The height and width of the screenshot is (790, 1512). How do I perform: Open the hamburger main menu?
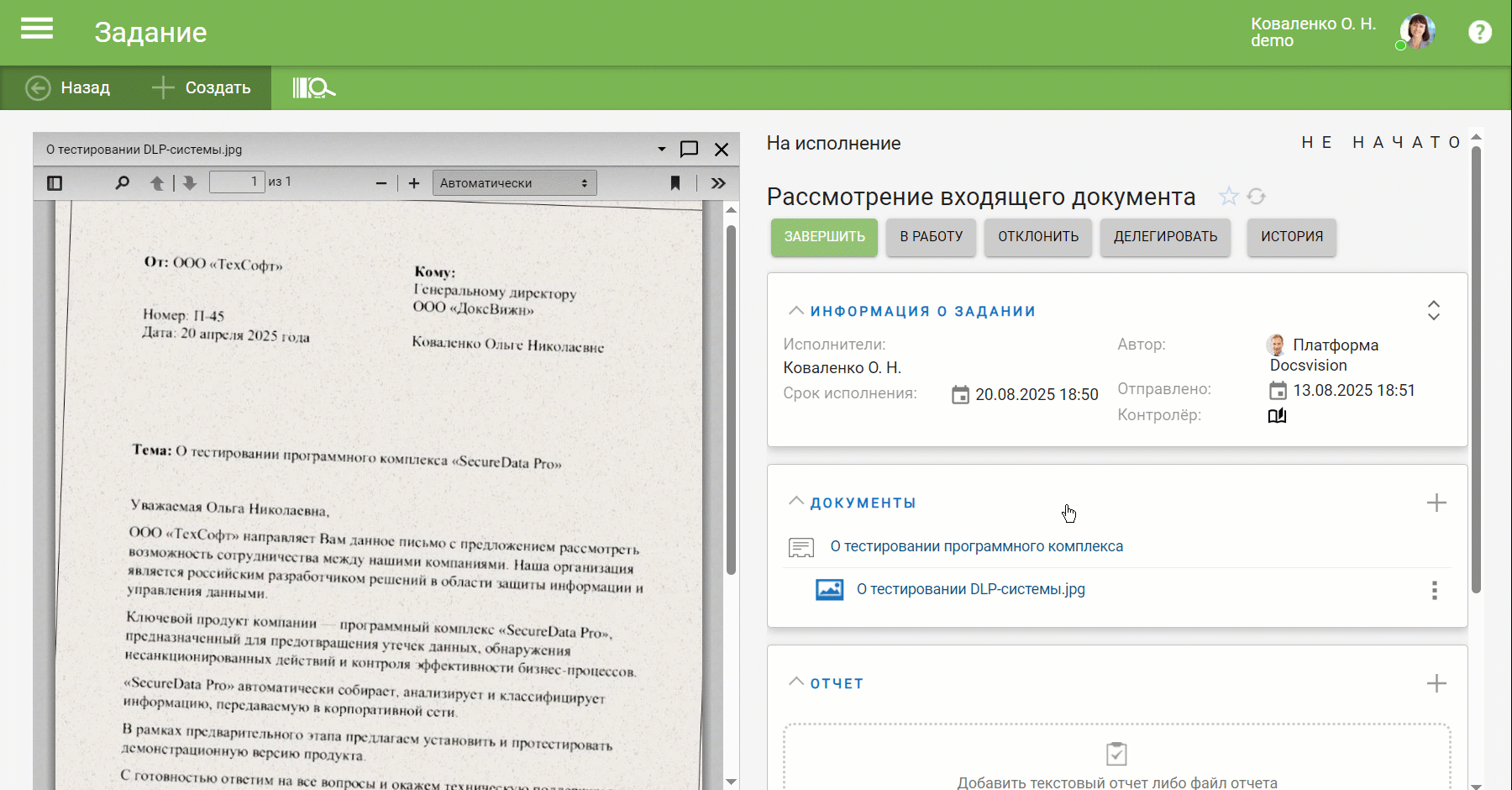(37, 30)
